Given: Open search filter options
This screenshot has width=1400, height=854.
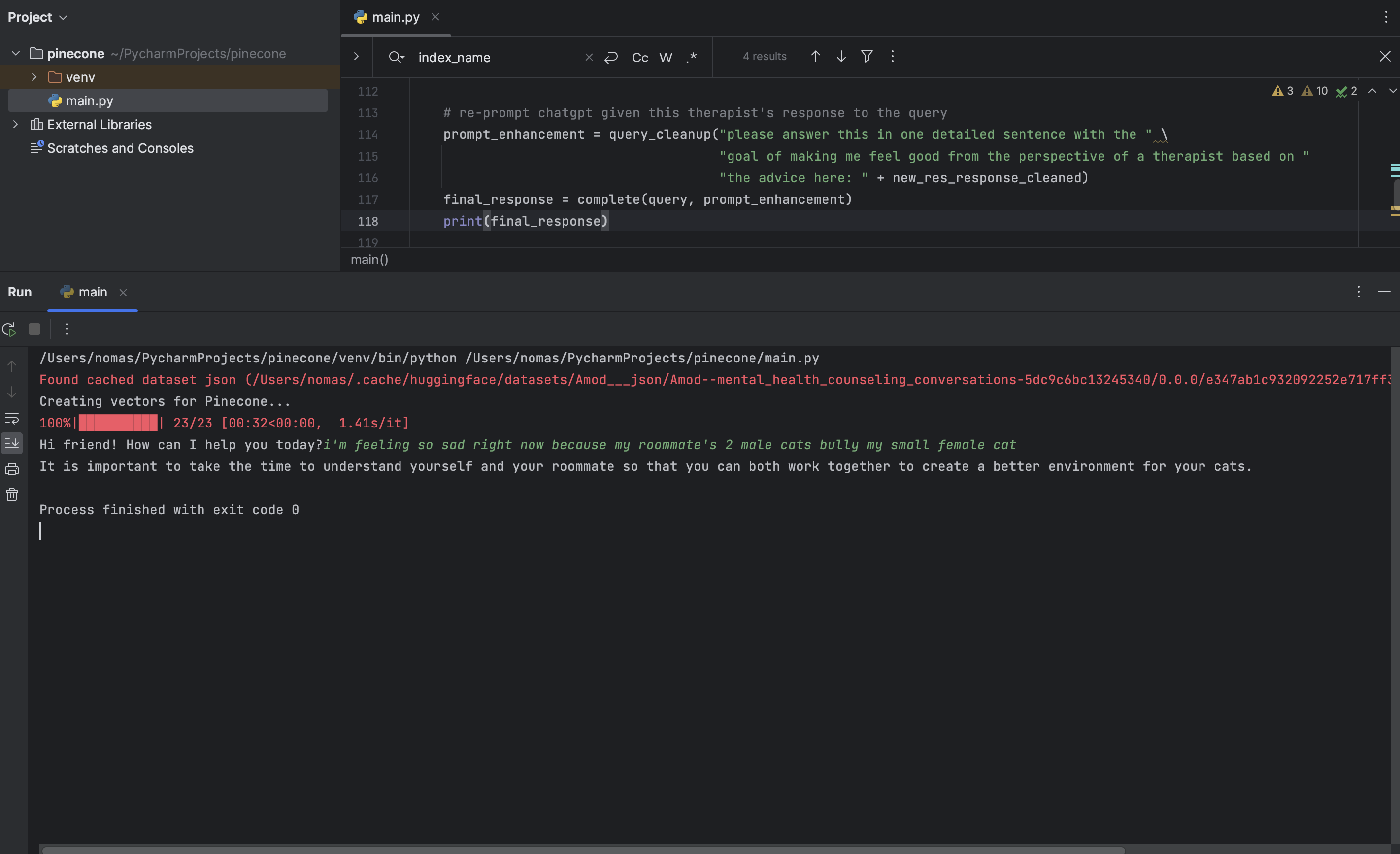Looking at the screenshot, I should [867, 56].
